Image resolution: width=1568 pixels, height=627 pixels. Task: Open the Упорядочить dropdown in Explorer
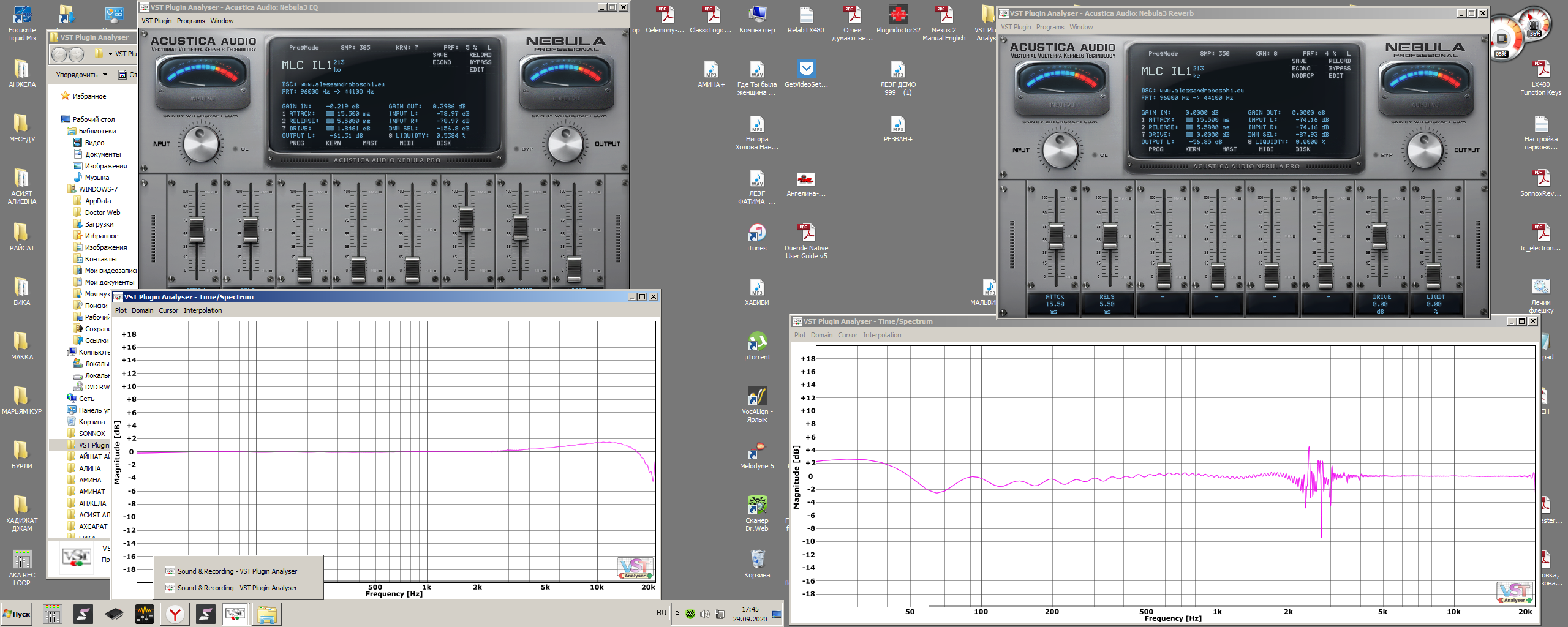81,75
